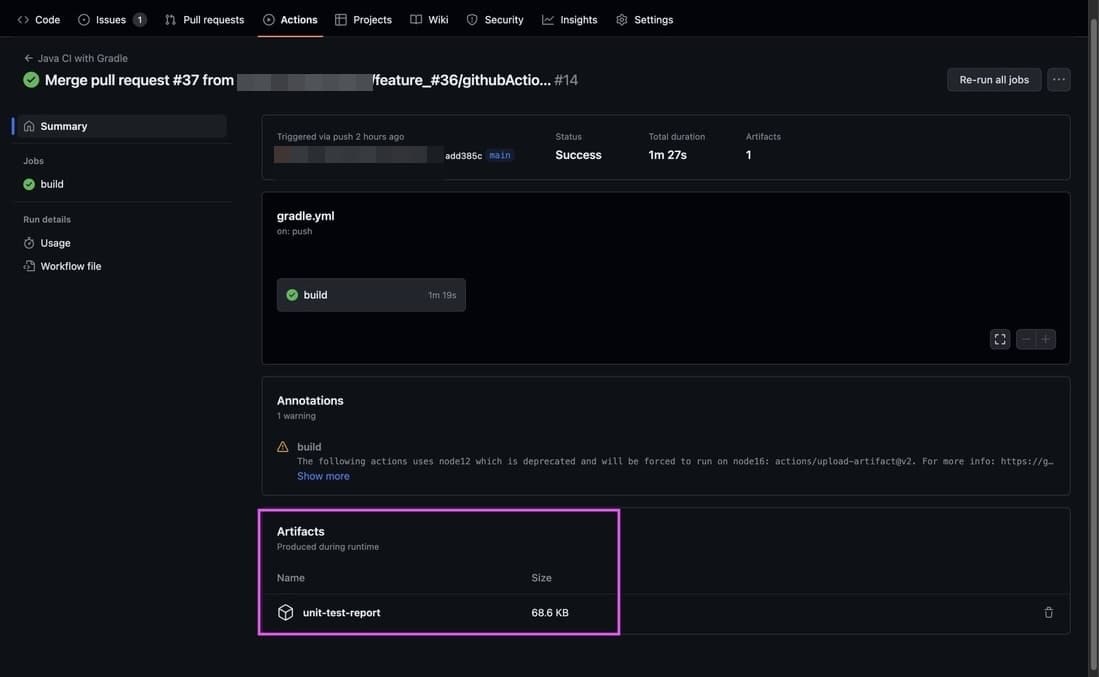Toggle fullscreen workflow graph view
This screenshot has height=677, width=1099.
1000,339
